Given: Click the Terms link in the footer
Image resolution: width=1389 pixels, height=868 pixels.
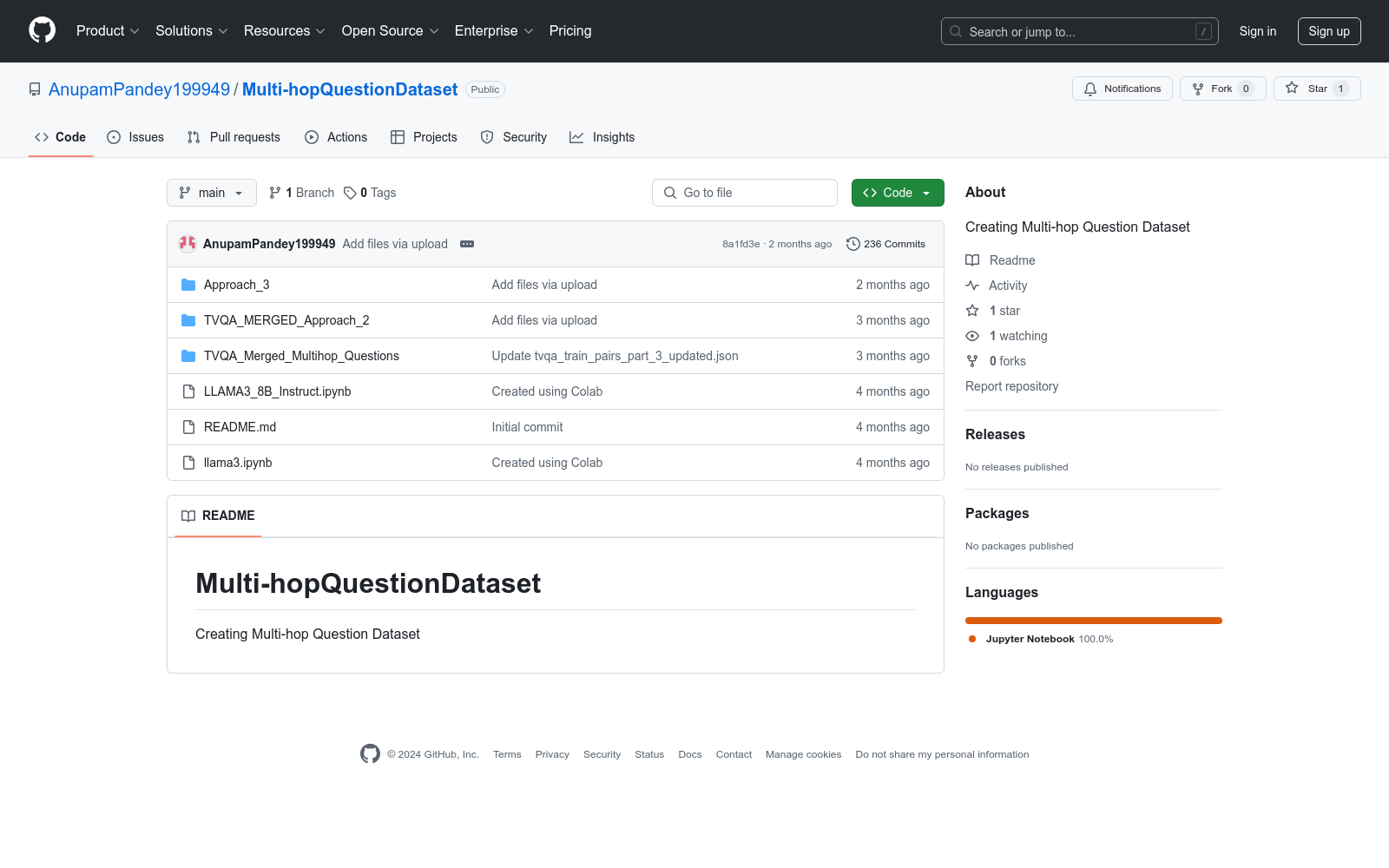Looking at the screenshot, I should [507, 754].
